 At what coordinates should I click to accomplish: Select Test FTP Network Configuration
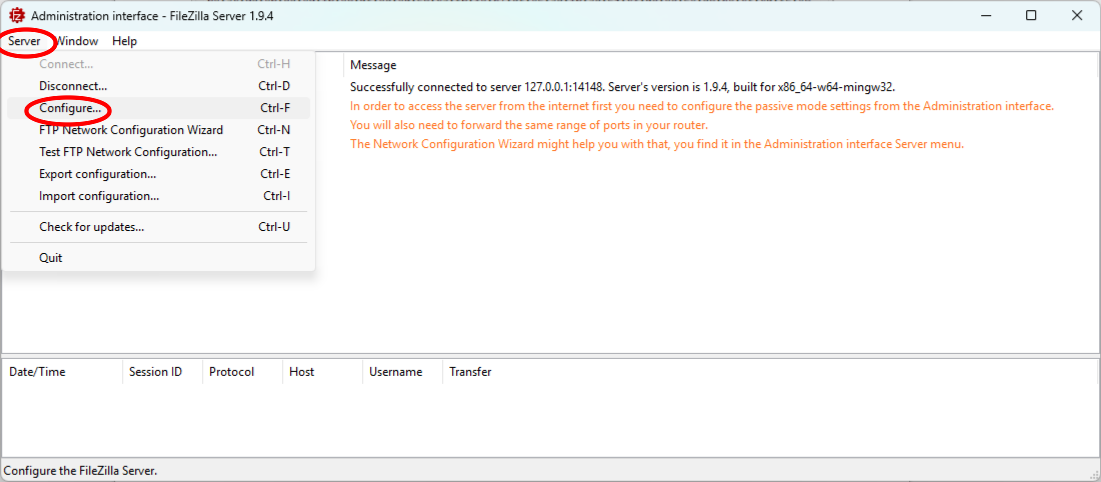tap(128, 152)
